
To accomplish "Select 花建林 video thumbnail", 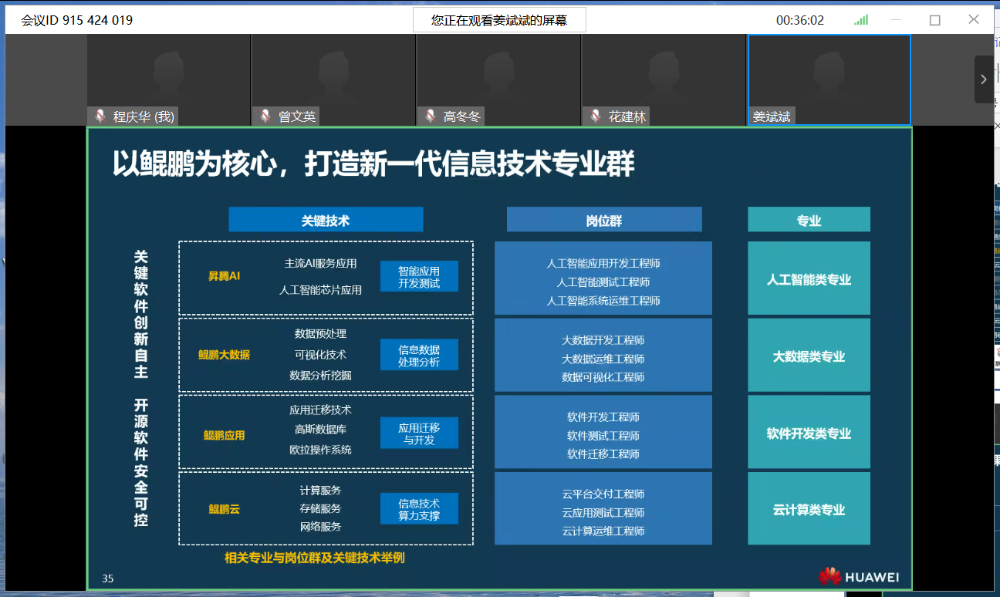I will [x=663, y=80].
